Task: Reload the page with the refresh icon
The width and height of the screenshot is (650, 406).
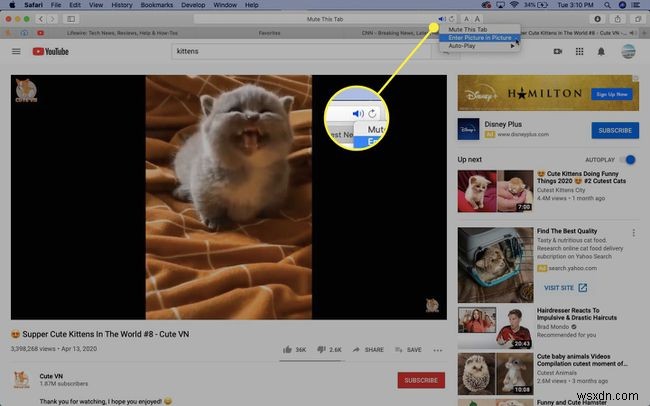Action: coord(451,19)
